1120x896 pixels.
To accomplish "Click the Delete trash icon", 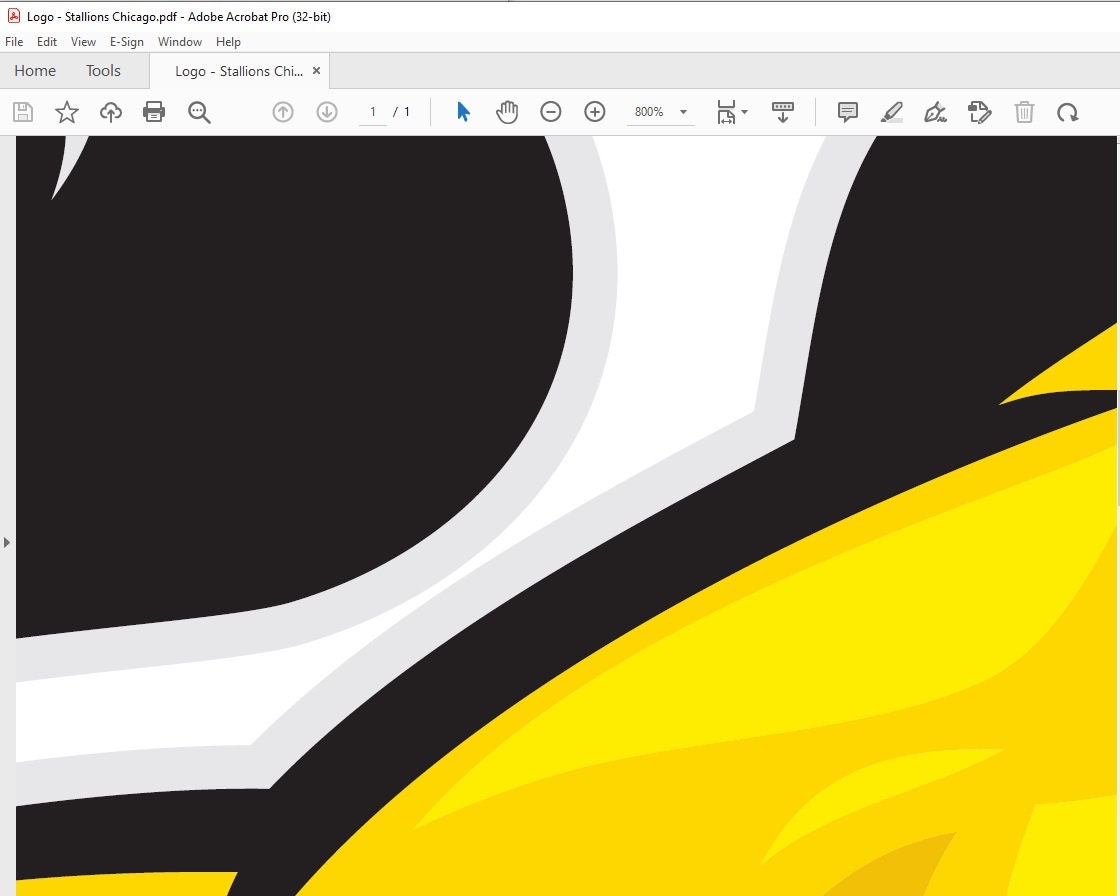I will pyautogui.click(x=1024, y=112).
